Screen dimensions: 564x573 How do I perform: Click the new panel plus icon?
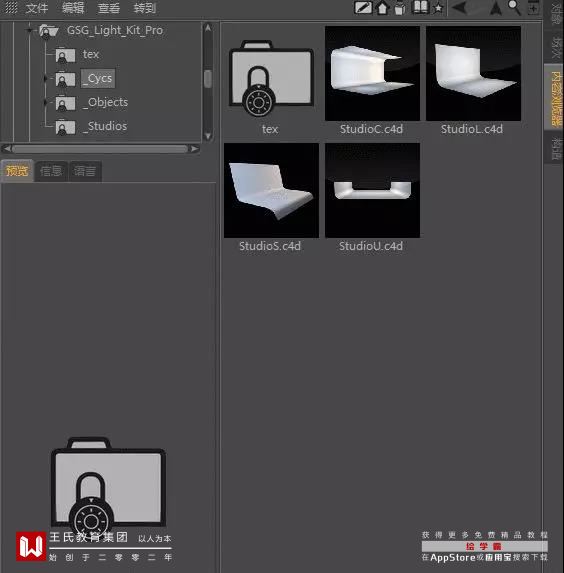pos(533,8)
